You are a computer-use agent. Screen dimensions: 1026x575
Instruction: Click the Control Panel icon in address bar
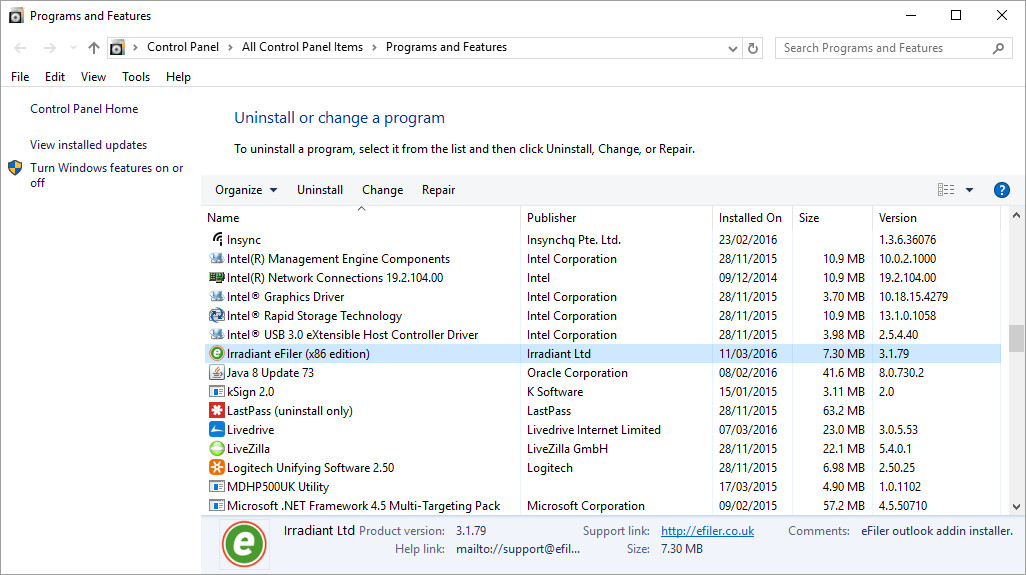coord(117,48)
